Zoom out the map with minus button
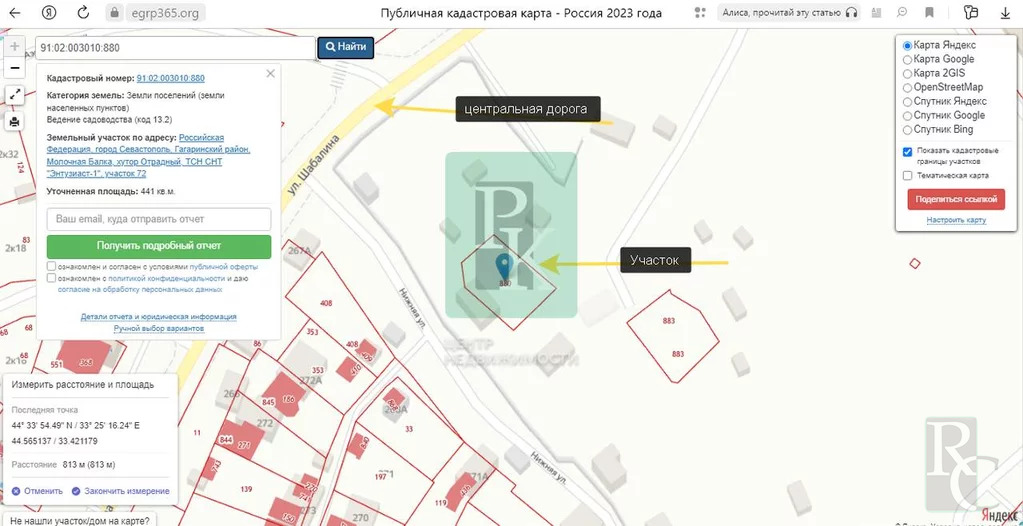The width and height of the screenshot is (1023, 526). [x=15, y=68]
